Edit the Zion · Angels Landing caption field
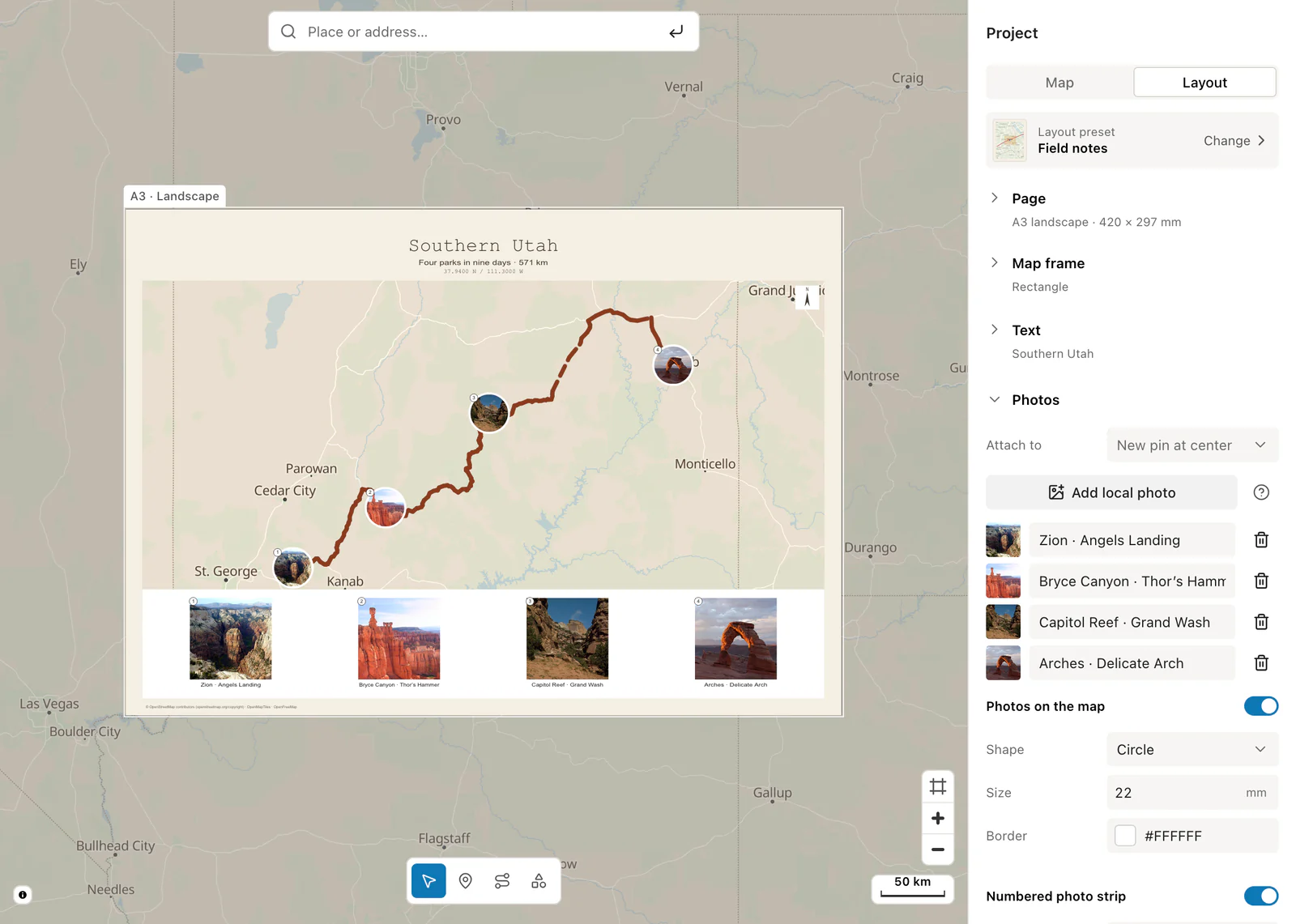 (1132, 540)
